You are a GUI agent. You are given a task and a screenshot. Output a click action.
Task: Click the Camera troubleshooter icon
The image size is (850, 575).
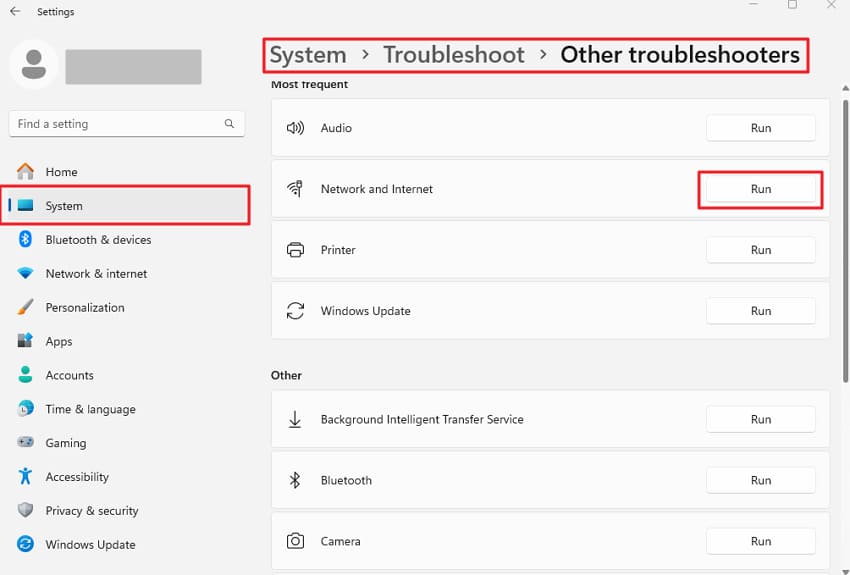pos(295,541)
